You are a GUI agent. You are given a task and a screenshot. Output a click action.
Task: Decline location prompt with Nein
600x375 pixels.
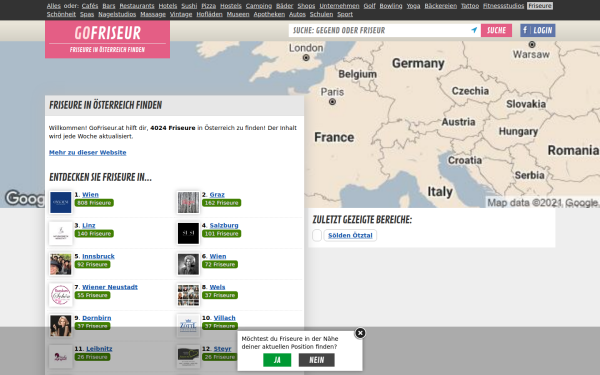[316, 360]
